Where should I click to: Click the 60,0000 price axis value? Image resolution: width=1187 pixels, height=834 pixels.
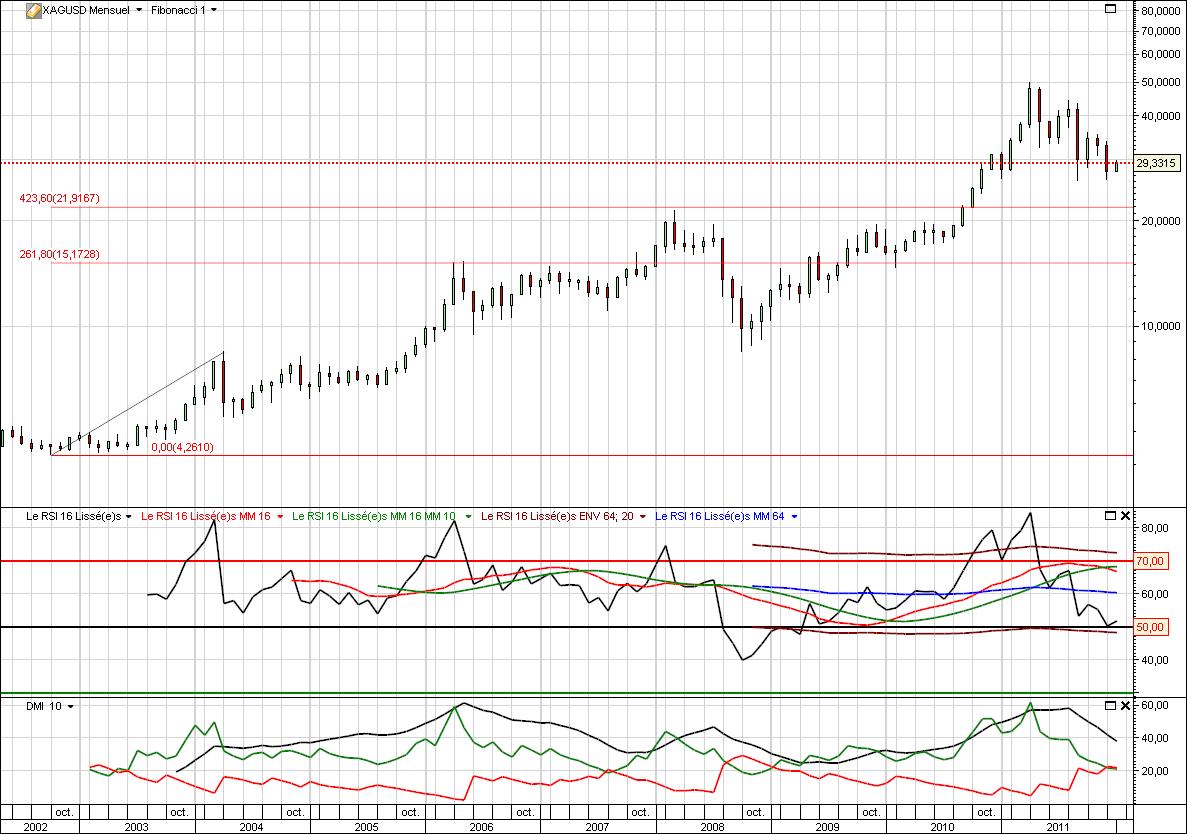tap(1161, 54)
